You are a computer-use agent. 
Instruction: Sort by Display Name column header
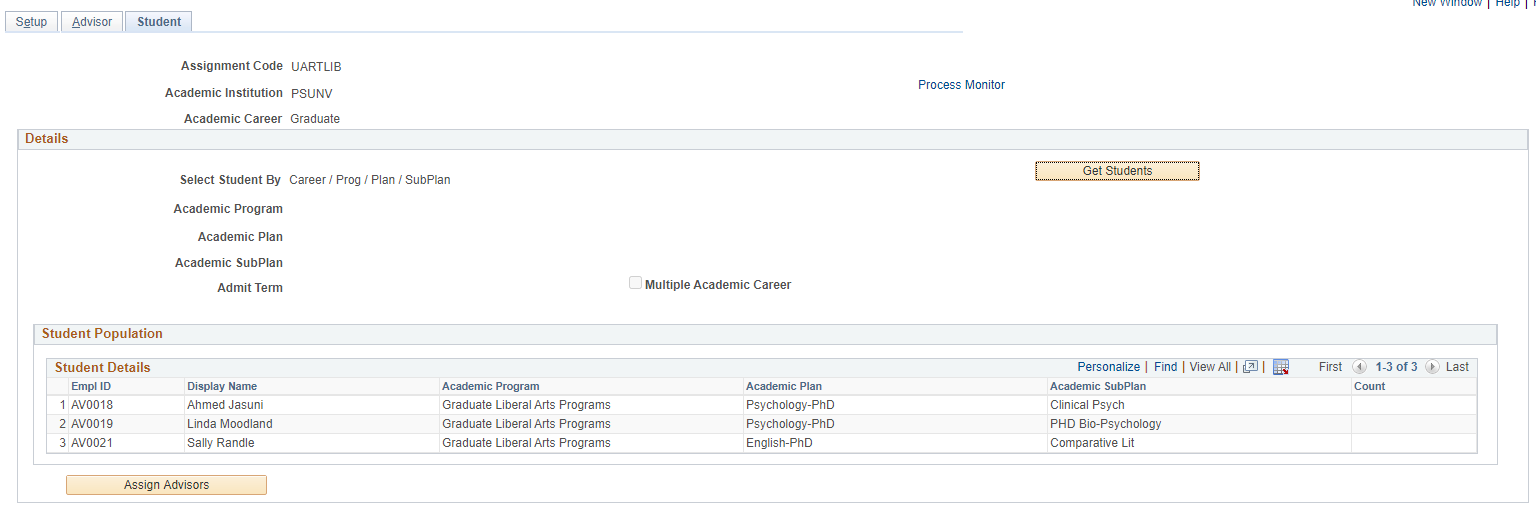tap(222, 386)
